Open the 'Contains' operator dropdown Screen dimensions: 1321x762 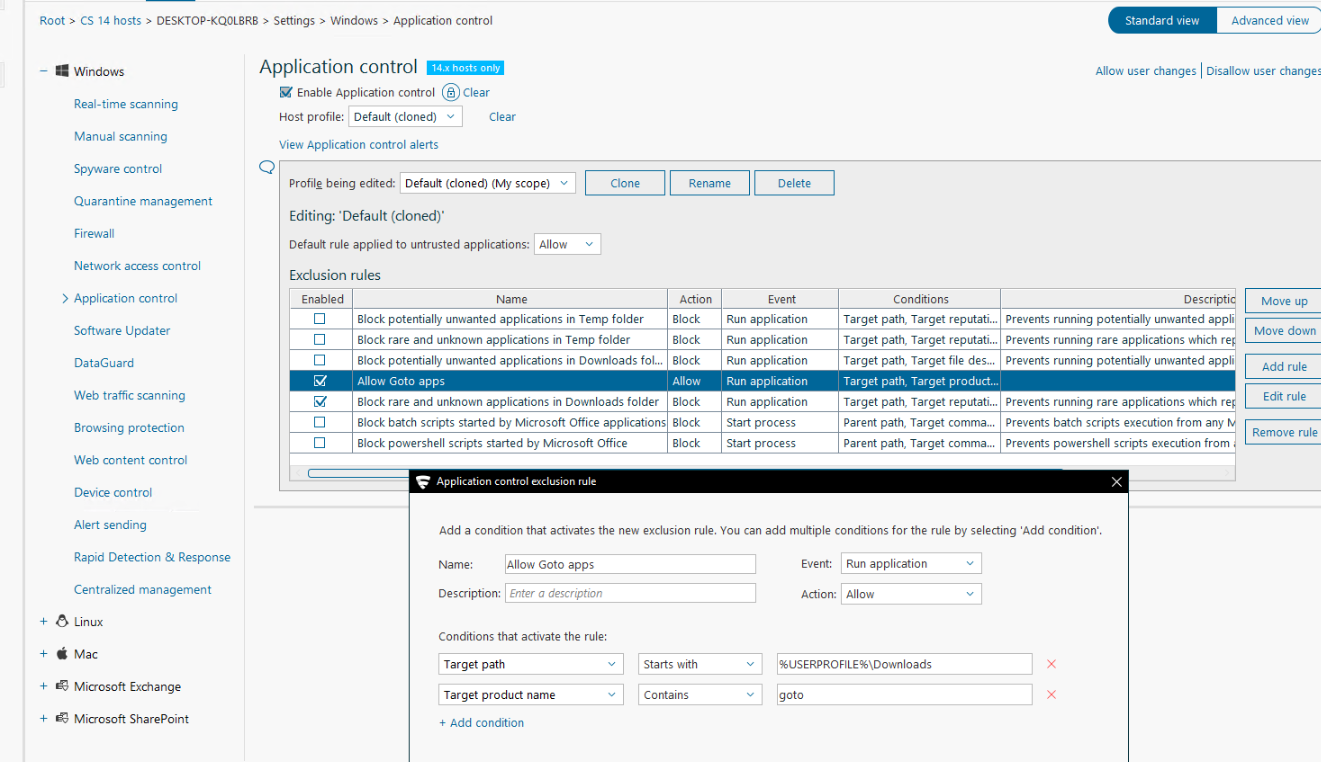pyautogui.click(x=701, y=695)
